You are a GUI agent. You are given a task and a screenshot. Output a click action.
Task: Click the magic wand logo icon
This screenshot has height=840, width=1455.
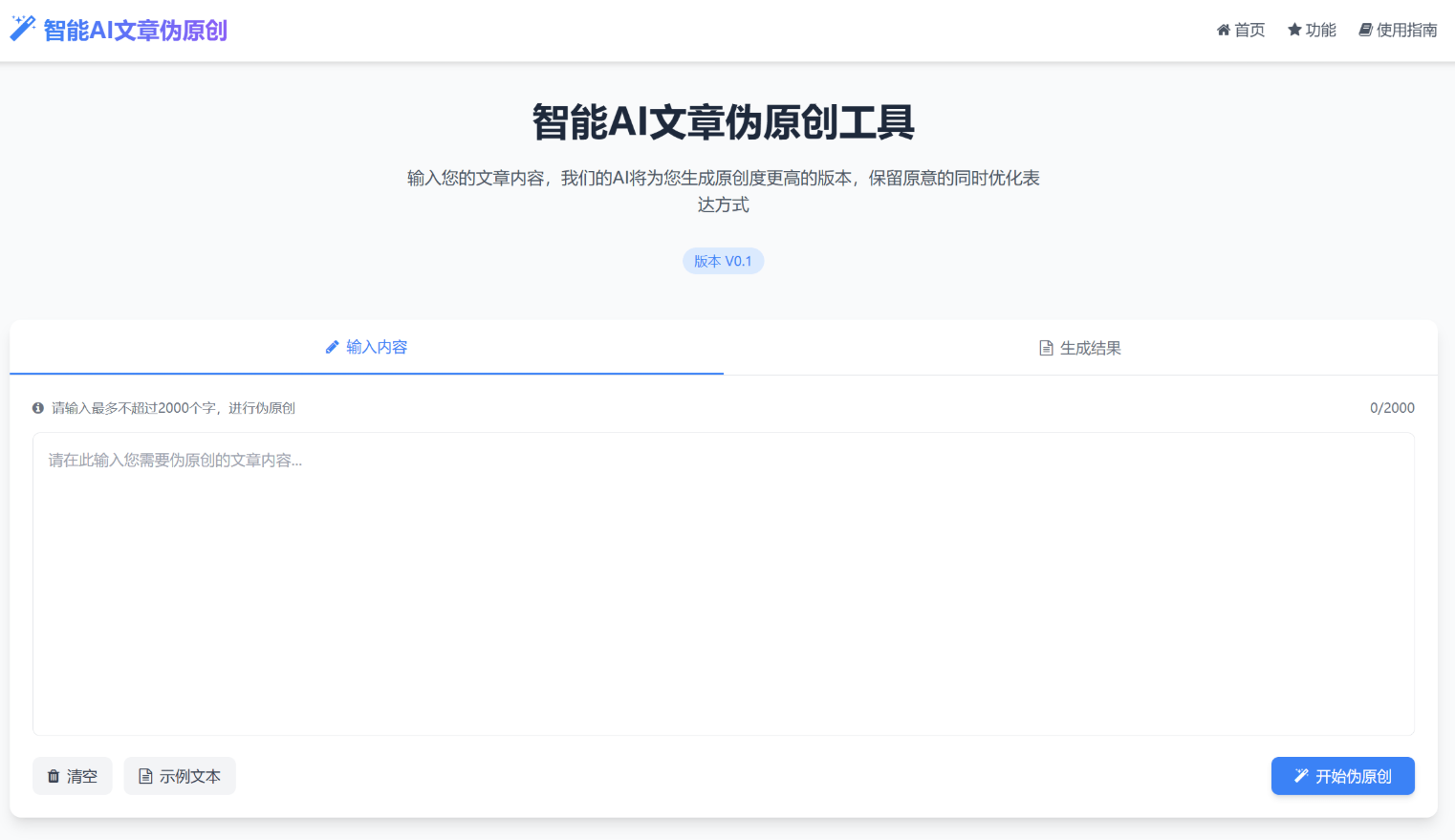[22, 29]
